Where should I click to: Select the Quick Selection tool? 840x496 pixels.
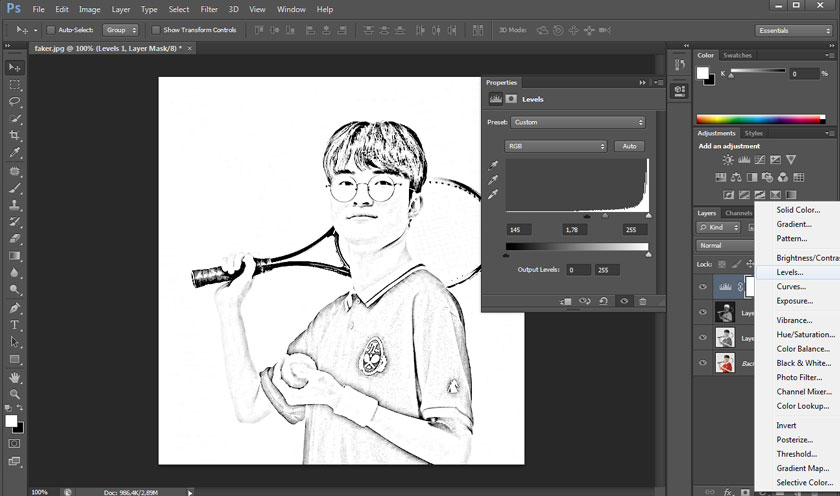coord(14,119)
